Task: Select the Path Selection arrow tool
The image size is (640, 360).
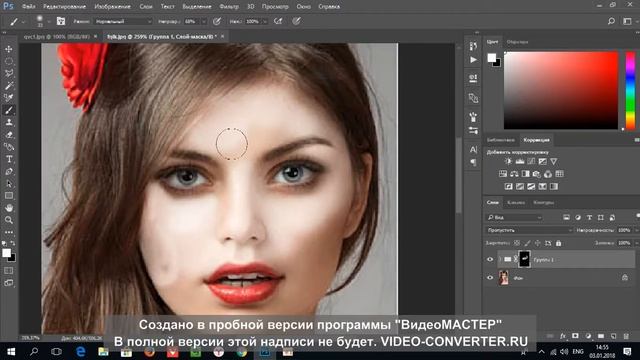Action: [9, 184]
